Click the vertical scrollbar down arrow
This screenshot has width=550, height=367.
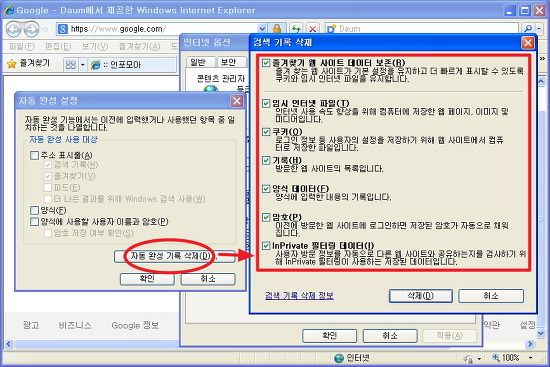[541, 333]
